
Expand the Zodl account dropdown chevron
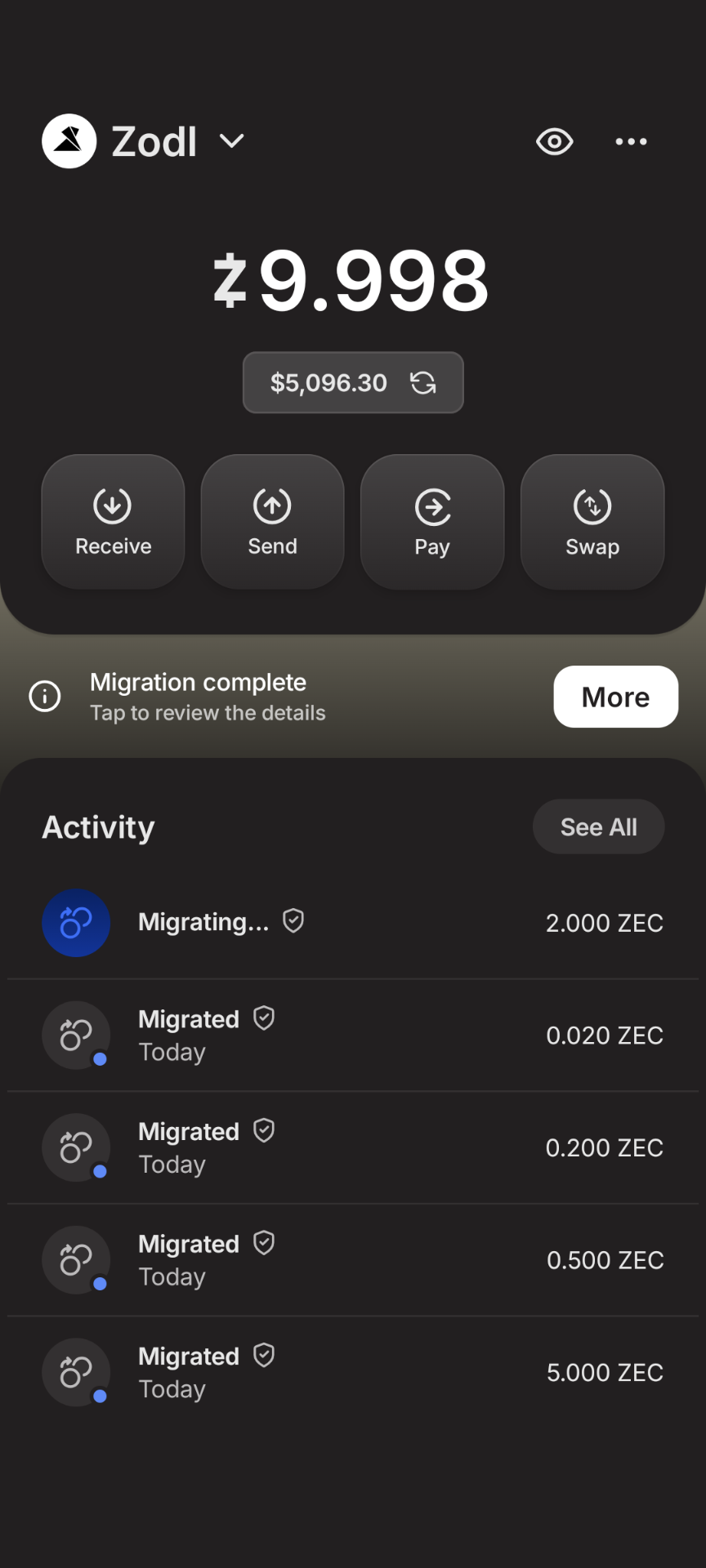click(232, 141)
